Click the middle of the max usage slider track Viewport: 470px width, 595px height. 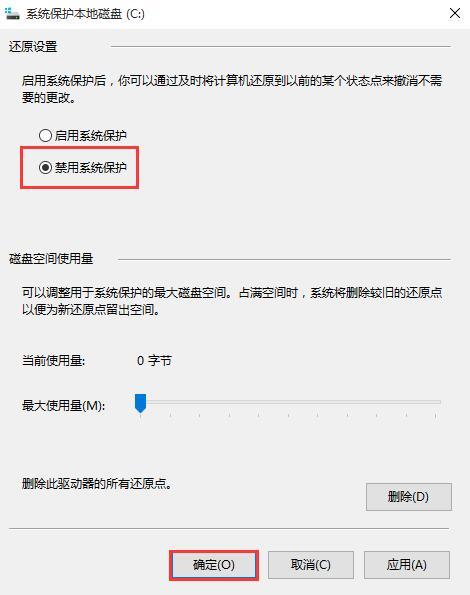click(288, 402)
